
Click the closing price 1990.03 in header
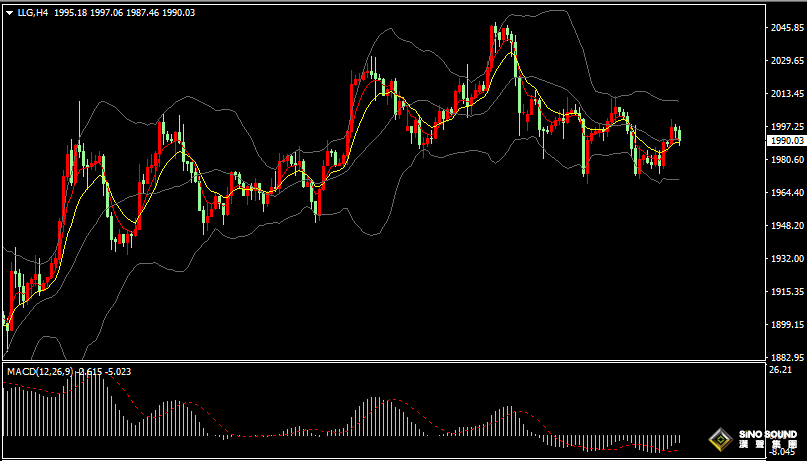tap(178, 12)
